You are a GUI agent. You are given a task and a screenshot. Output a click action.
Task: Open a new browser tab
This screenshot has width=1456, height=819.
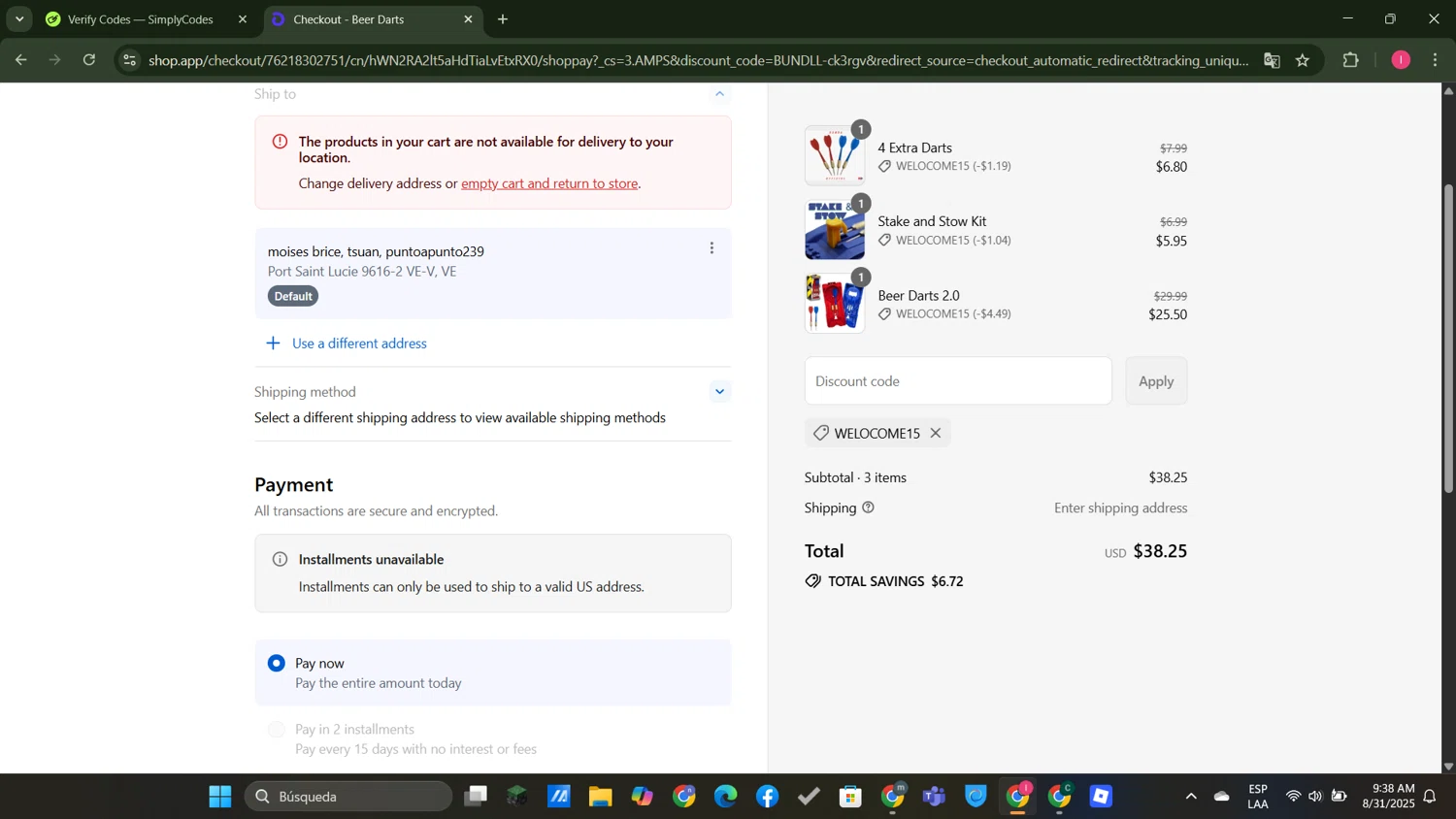pos(503,19)
